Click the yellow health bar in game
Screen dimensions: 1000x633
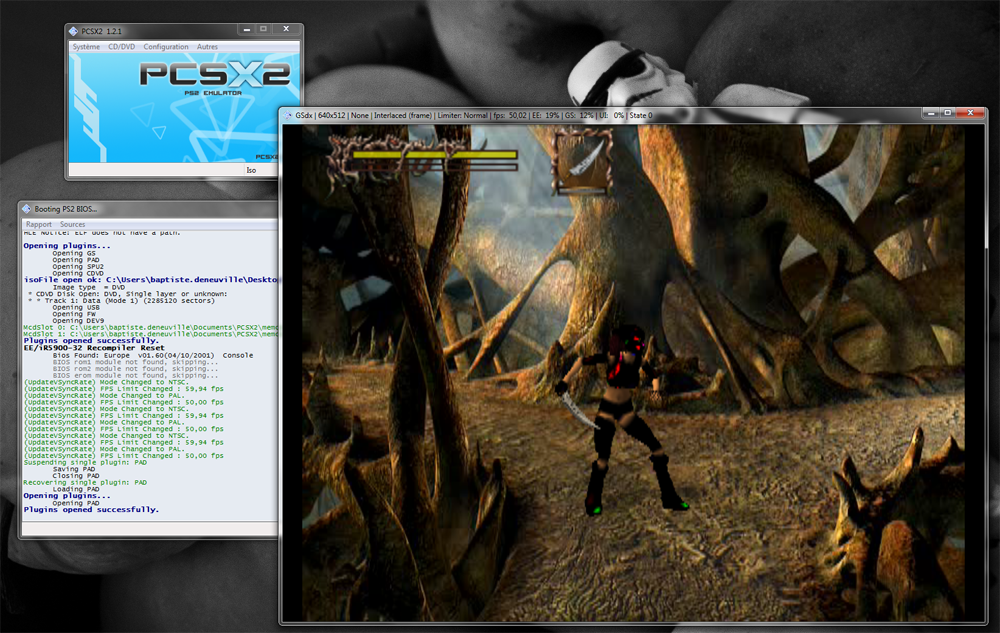434,154
